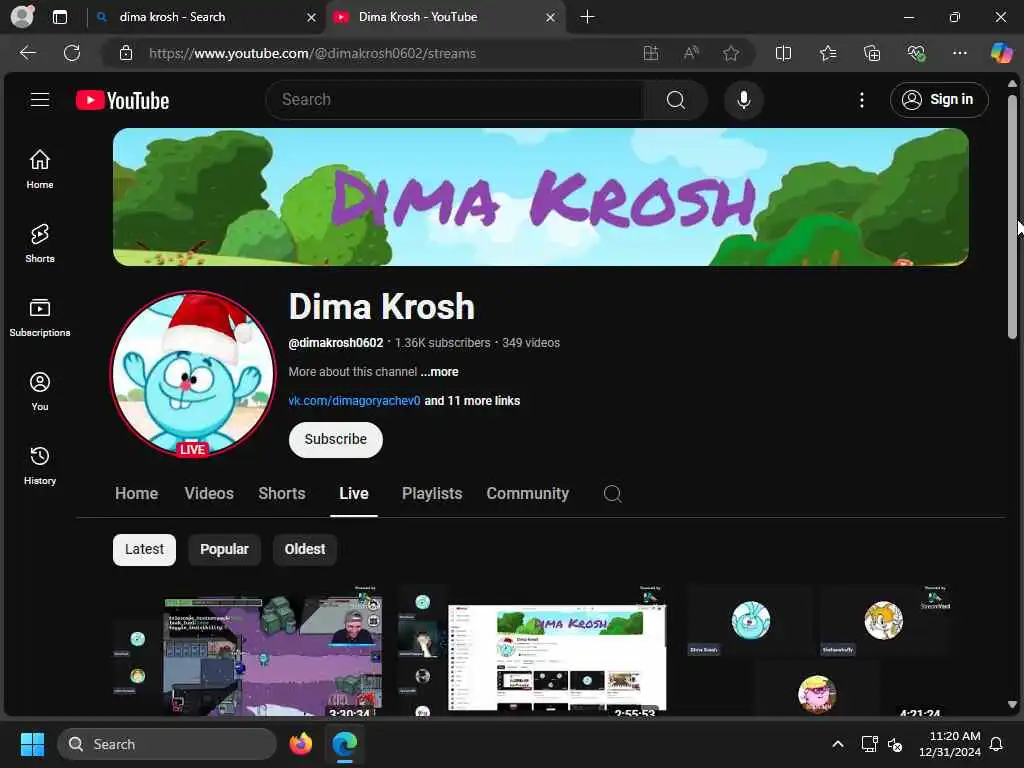Open YouTube settings three-dot menu
The width and height of the screenshot is (1024, 768).
(x=861, y=100)
